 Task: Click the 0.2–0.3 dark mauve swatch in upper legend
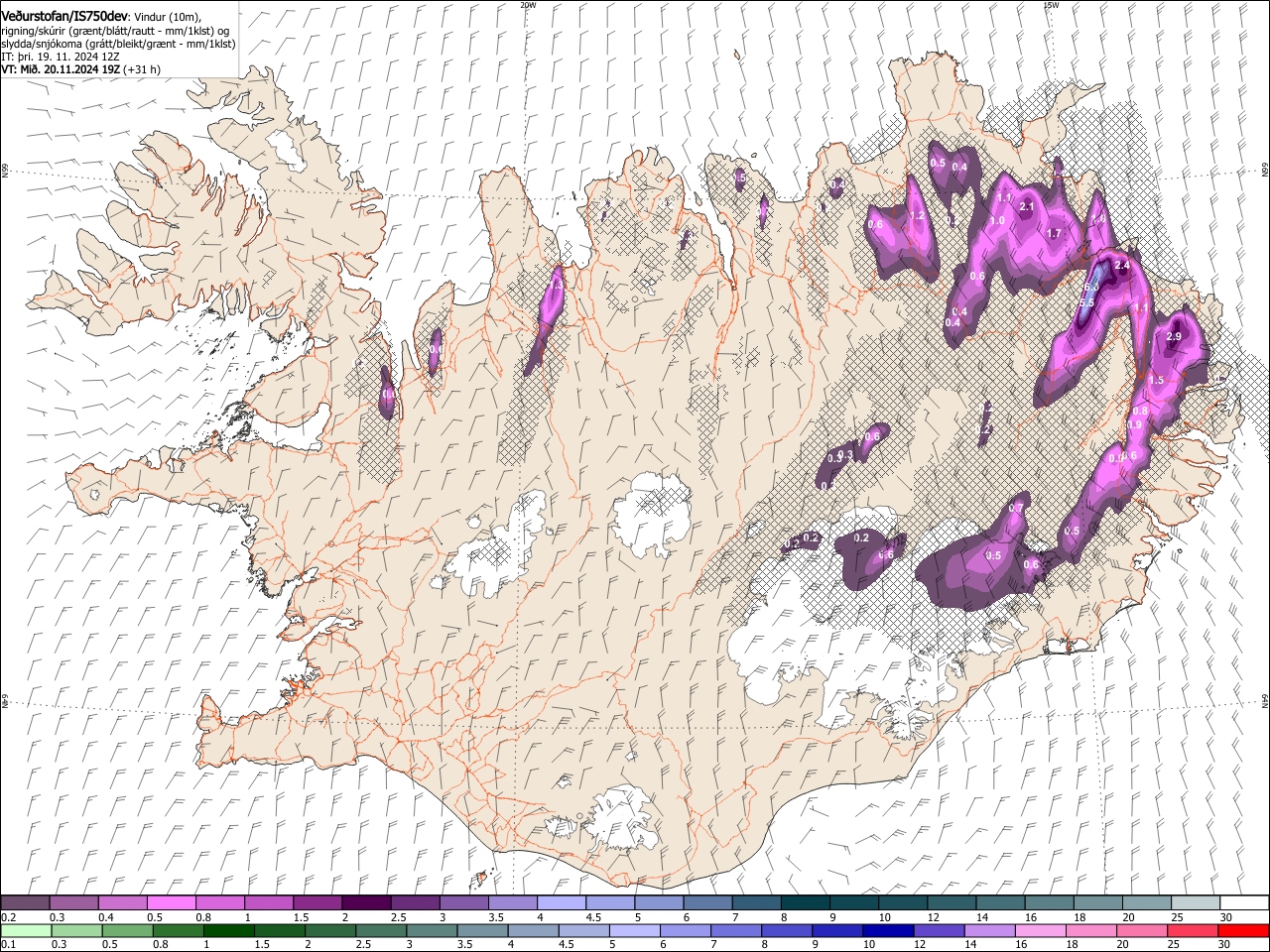[25, 903]
